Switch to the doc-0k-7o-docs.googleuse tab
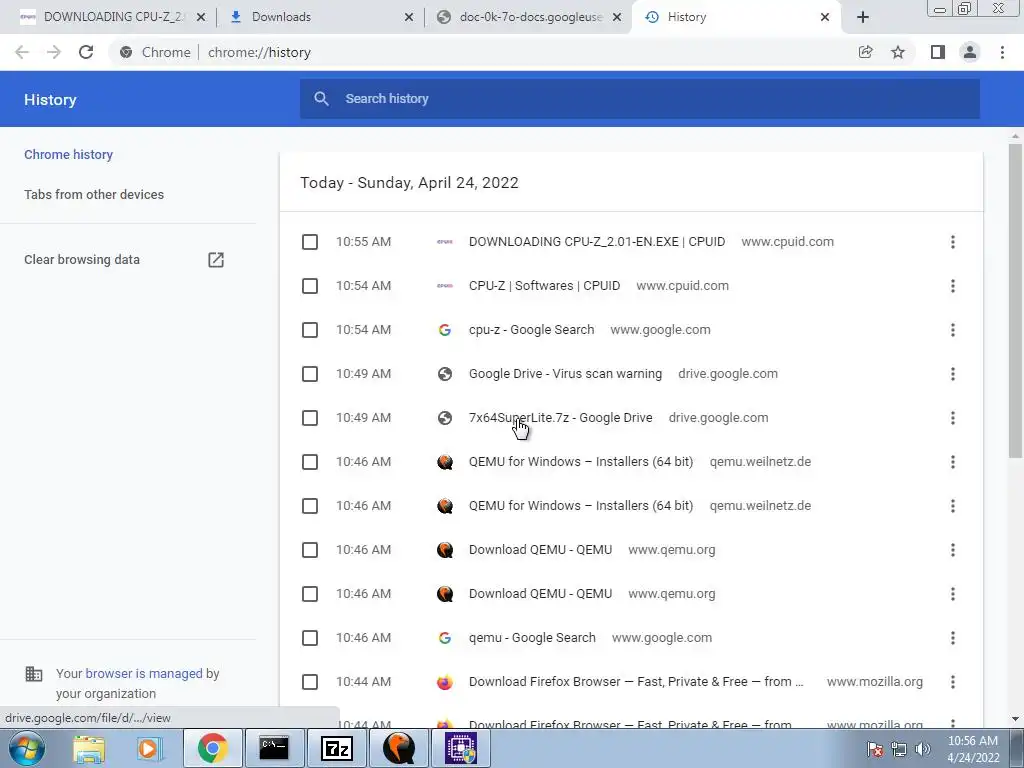The image size is (1024, 768). point(530,17)
